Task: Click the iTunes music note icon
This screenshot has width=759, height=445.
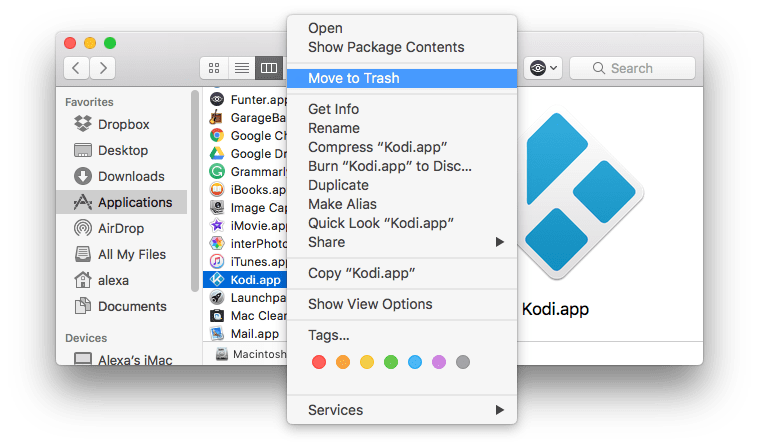Action: (x=217, y=261)
